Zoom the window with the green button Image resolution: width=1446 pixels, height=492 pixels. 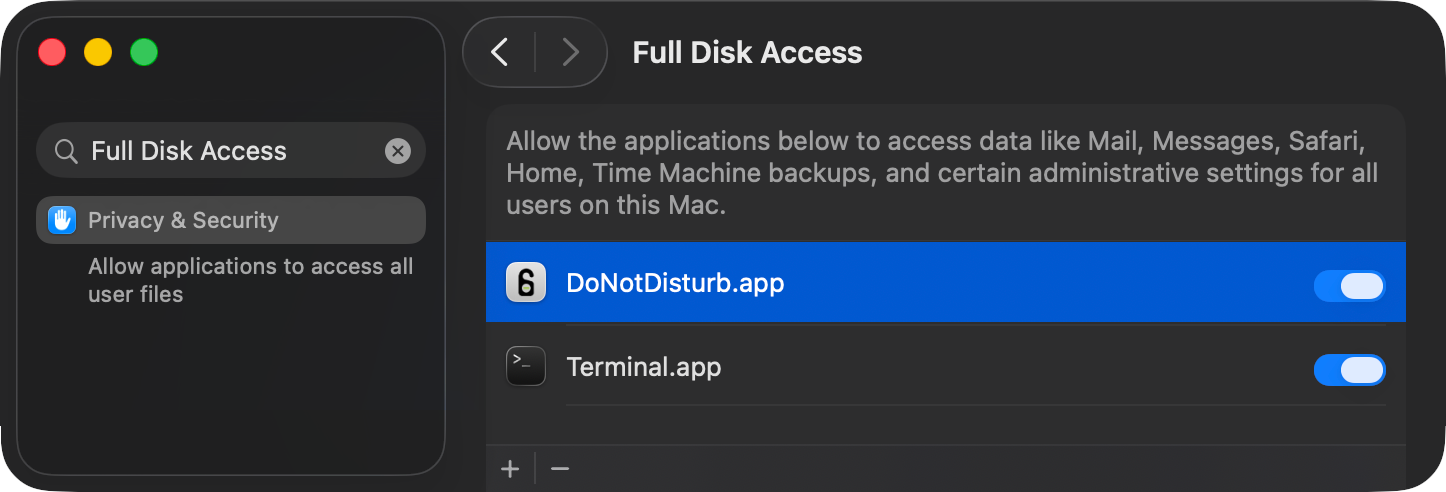[144, 52]
